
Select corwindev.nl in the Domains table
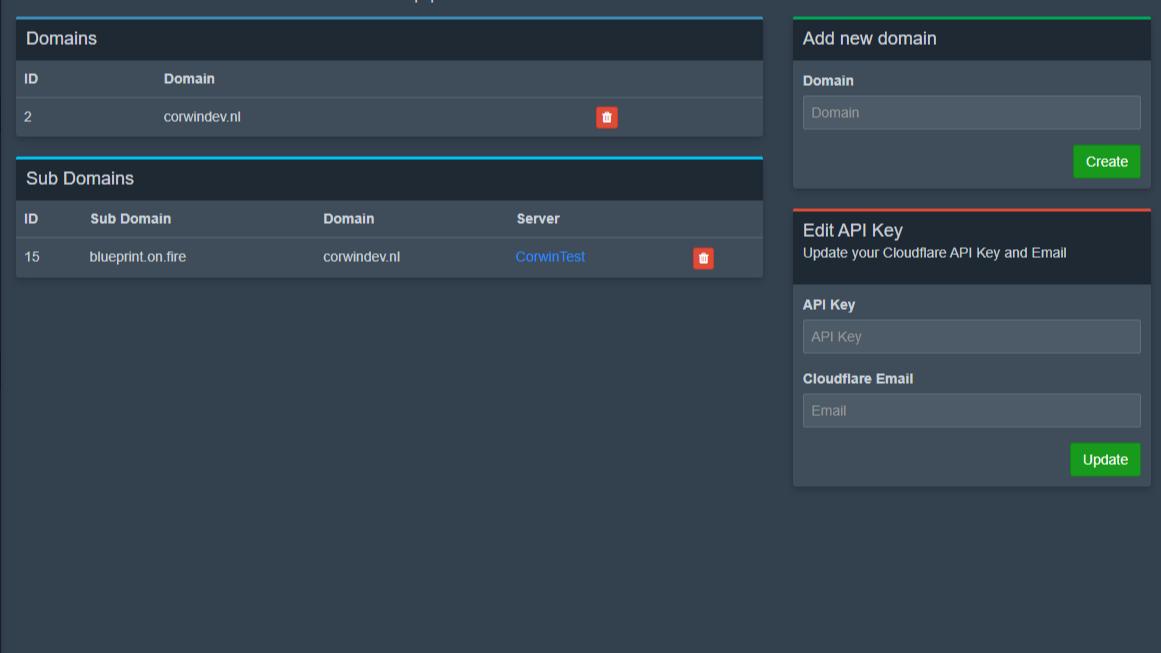(202, 117)
